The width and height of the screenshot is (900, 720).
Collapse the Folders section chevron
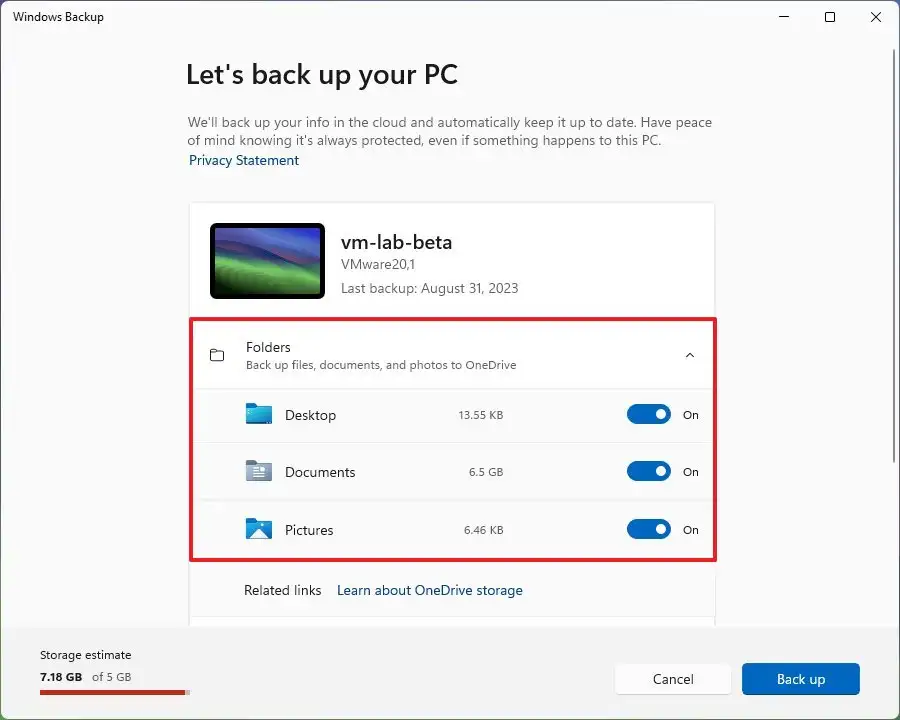[690, 354]
